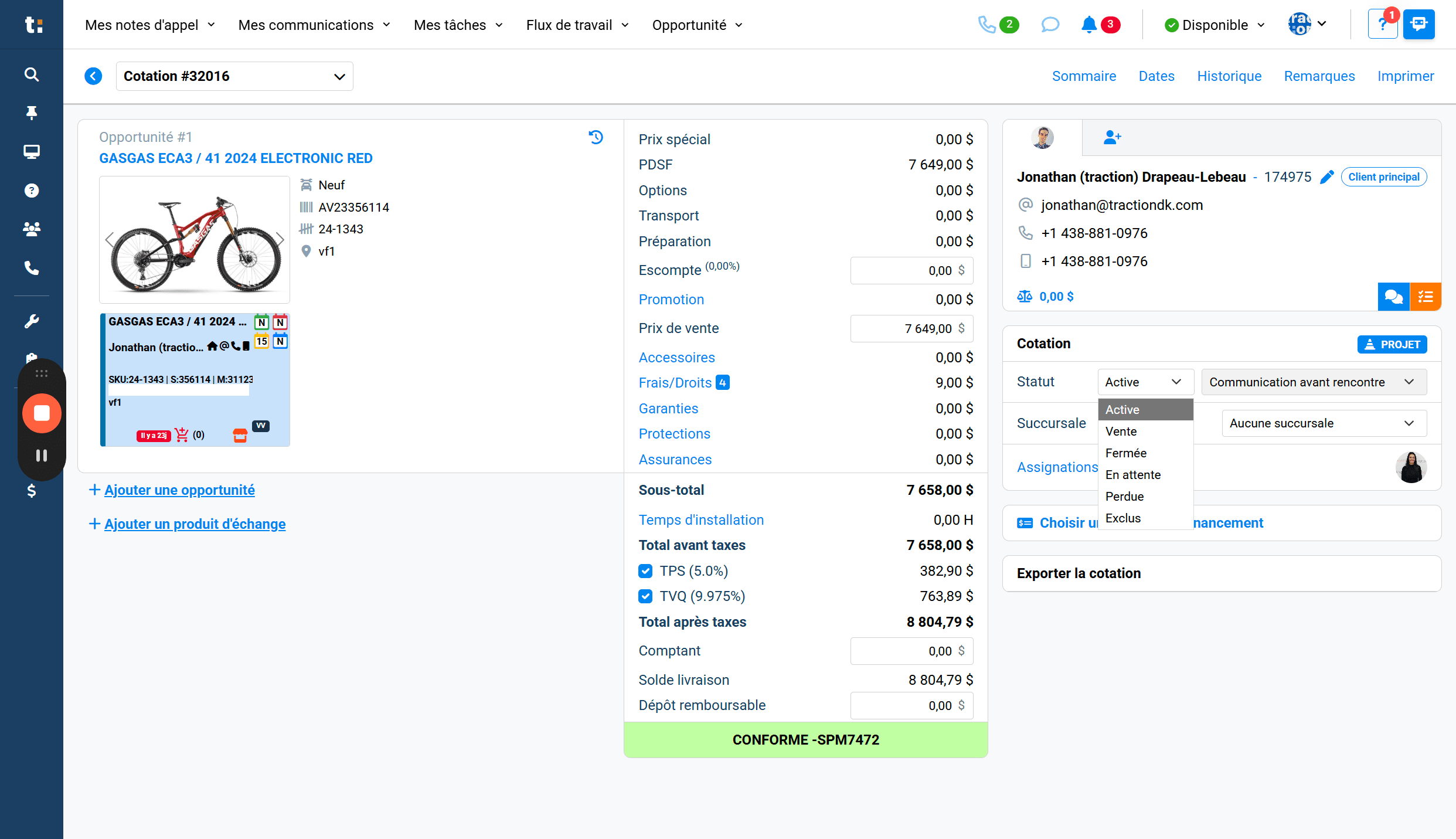
Task: Click the add contact person-plus icon
Action: click(1112, 137)
